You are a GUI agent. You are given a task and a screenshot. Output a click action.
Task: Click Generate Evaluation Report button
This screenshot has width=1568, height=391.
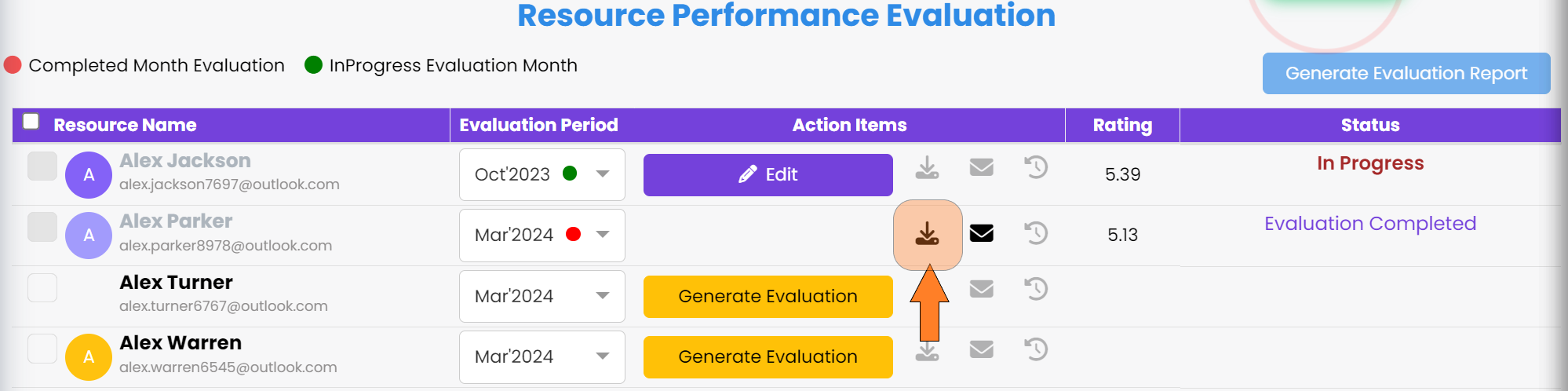point(1406,73)
